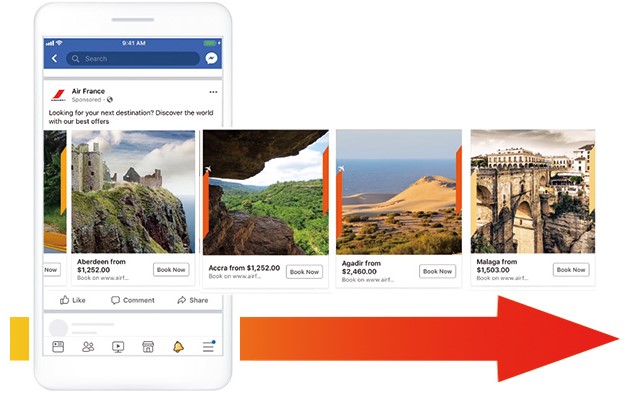The image size is (629, 393).
Task: Click the Air France logo avatar
Action: pos(58,95)
